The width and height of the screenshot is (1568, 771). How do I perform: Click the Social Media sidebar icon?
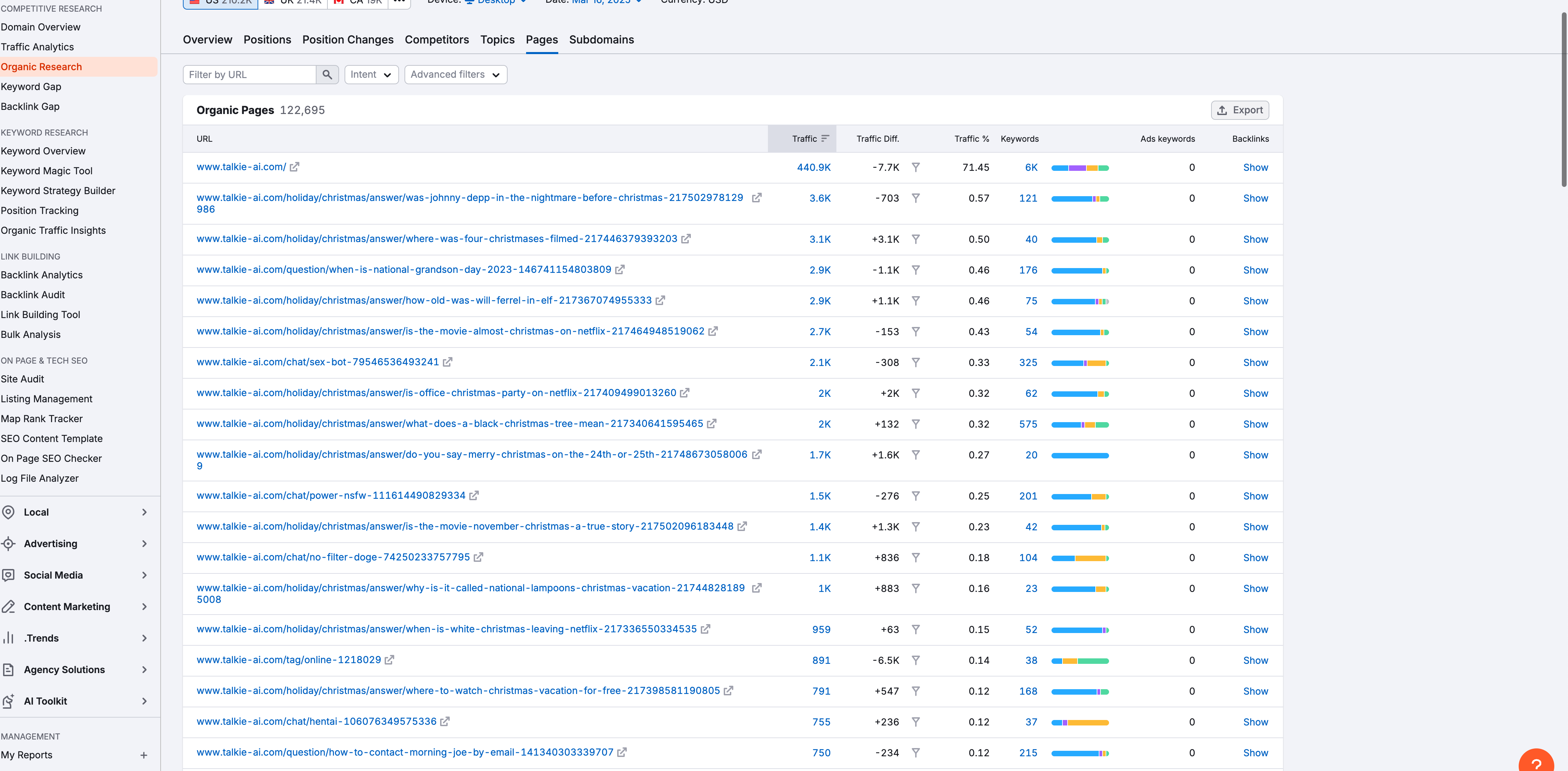click(x=9, y=575)
